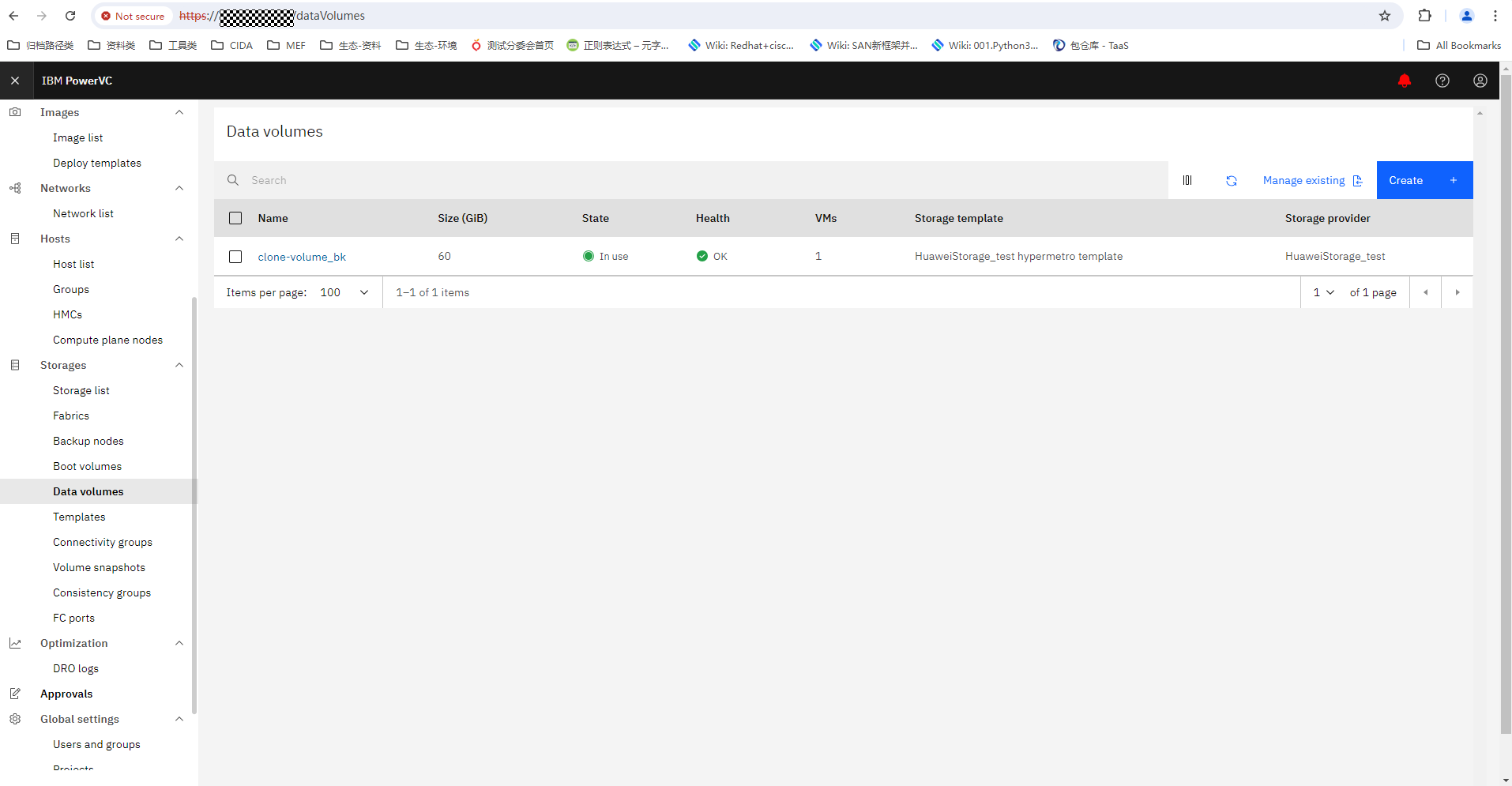Click the column settings icon
Screen dimensions: 1512x786
click(x=1187, y=180)
